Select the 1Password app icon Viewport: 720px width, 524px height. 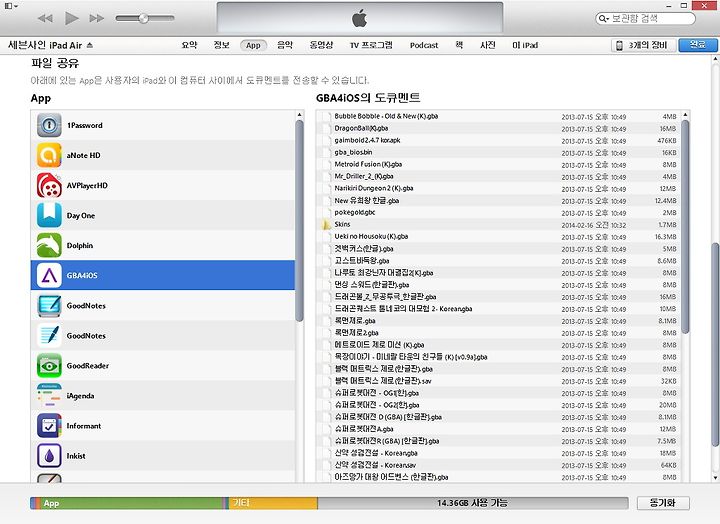tap(49, 125)
